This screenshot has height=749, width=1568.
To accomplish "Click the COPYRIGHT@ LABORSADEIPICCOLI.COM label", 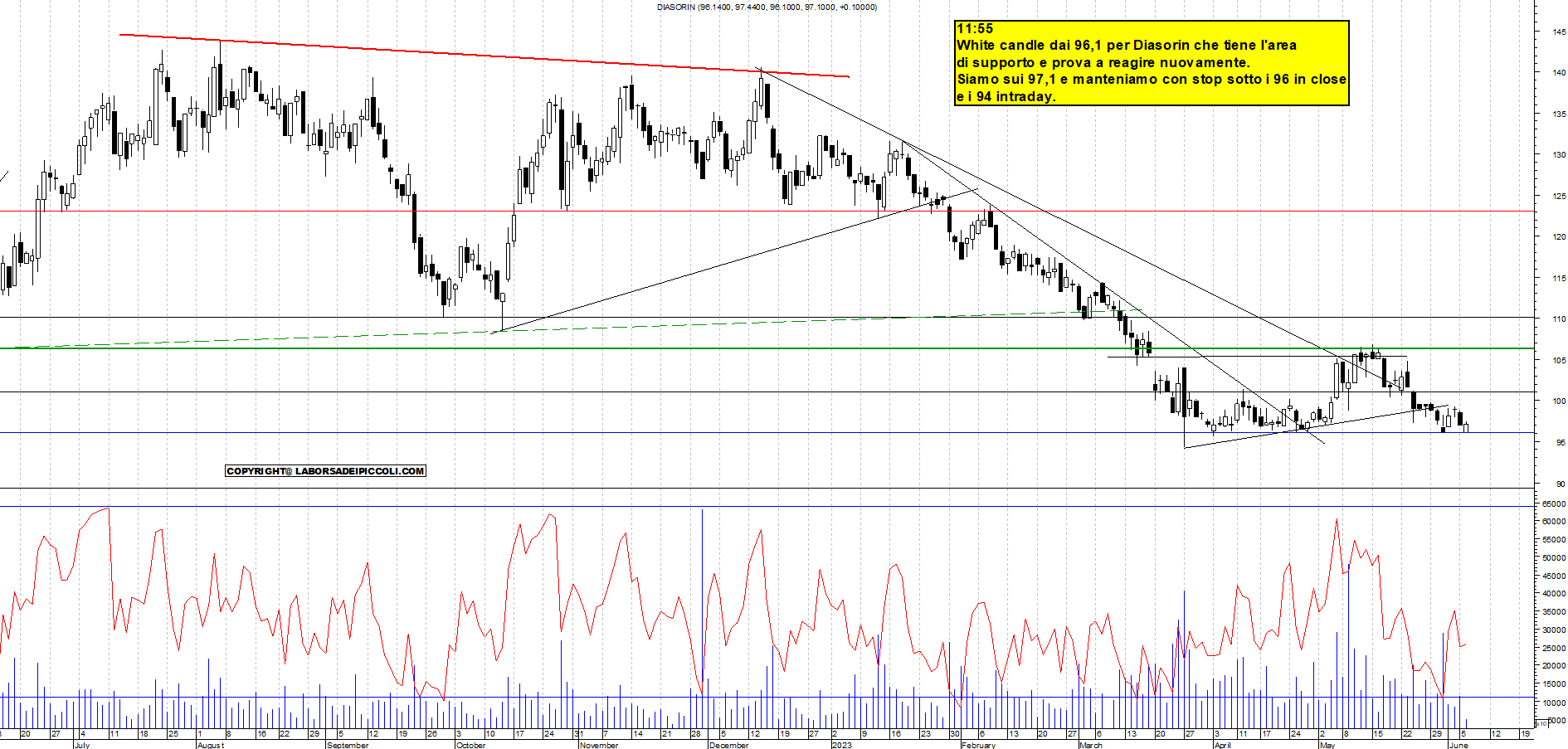I will click(x=325, y=471).
